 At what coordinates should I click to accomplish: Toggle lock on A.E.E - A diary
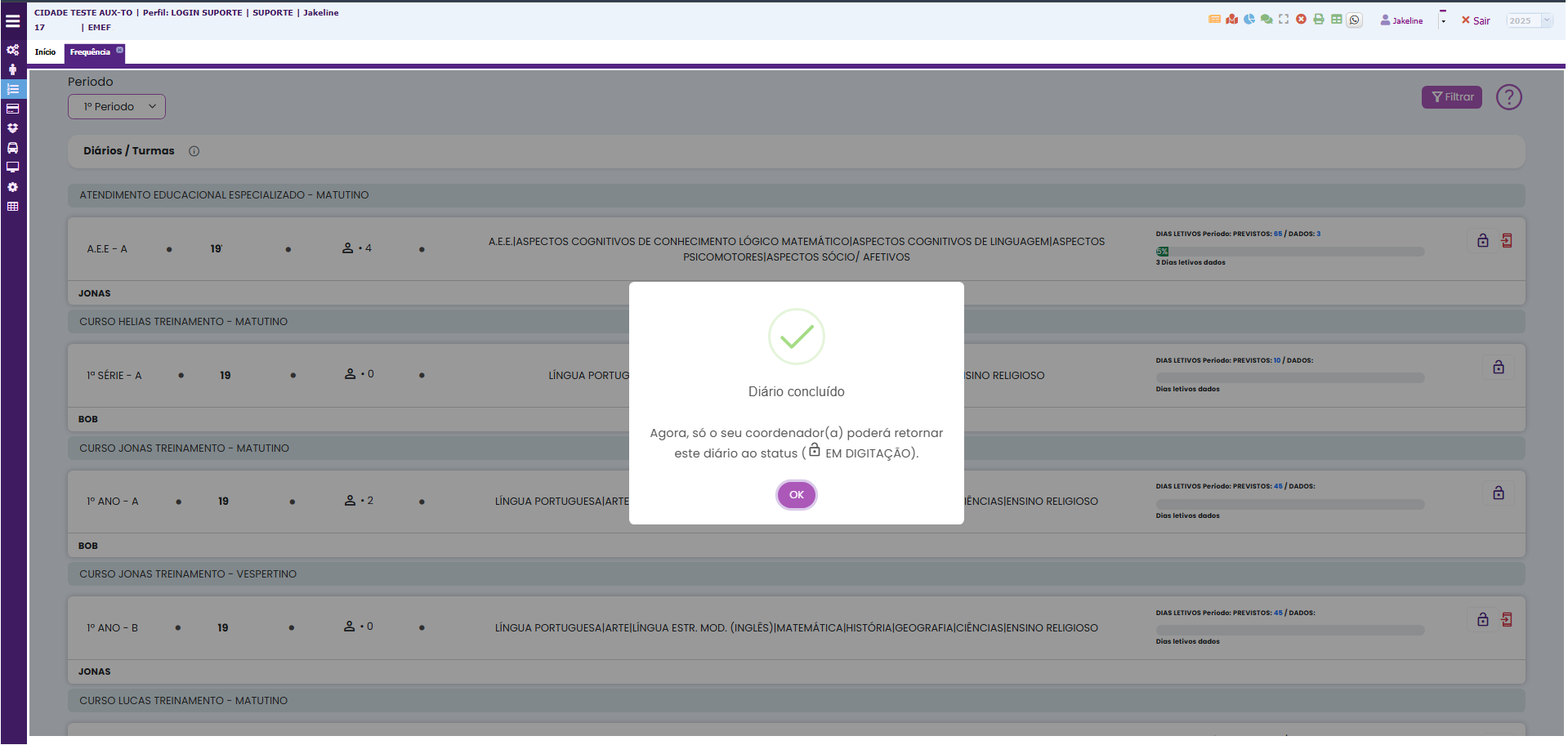click(x=1482, y=241)
